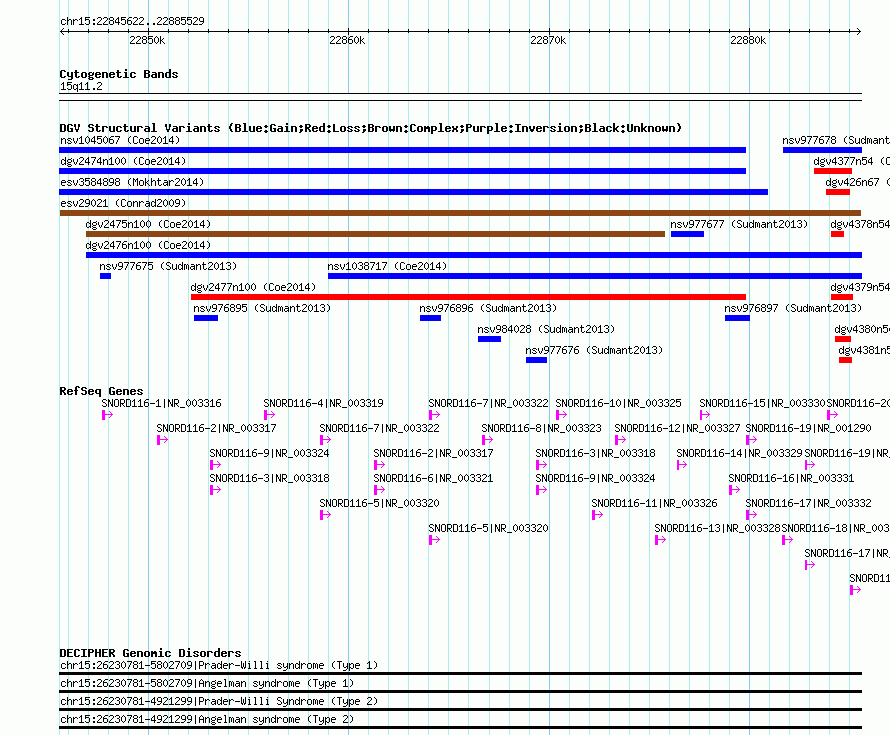Select the Angelman syndrome (Type 1) row
Screen dimensions: 890x735
460,686
